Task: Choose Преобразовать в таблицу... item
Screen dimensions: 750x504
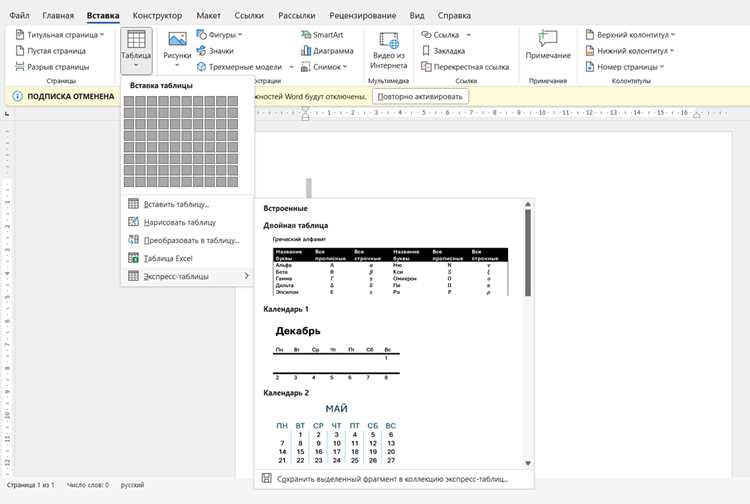Action: tap(187, 240)
